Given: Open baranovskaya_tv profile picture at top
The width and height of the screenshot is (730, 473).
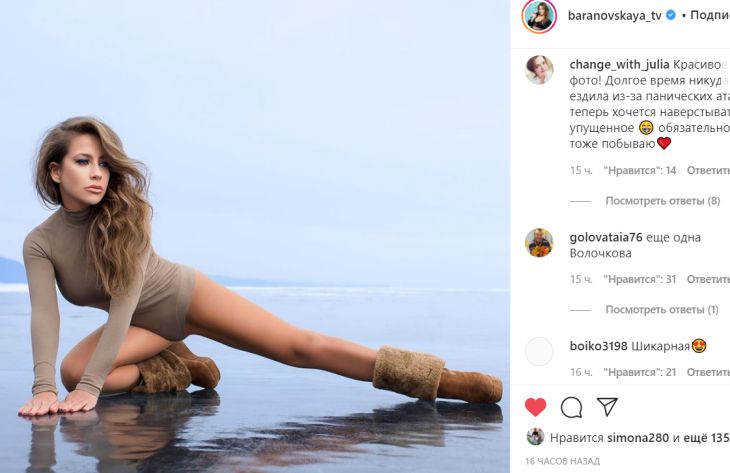Looking at the screenshot, I should tap(539, 16).
